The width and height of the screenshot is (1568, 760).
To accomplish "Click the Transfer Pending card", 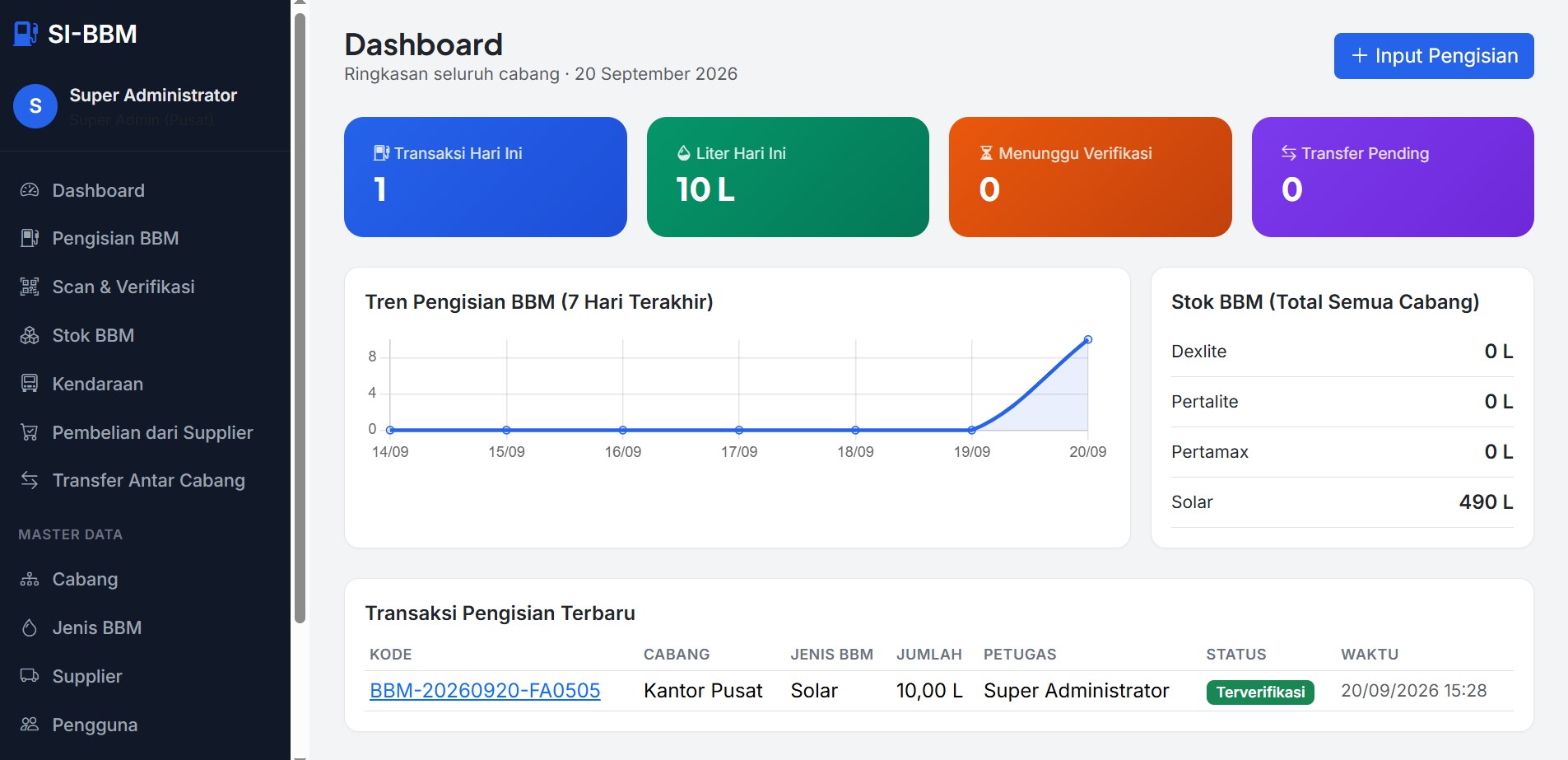I will [x=1393, y=177].
